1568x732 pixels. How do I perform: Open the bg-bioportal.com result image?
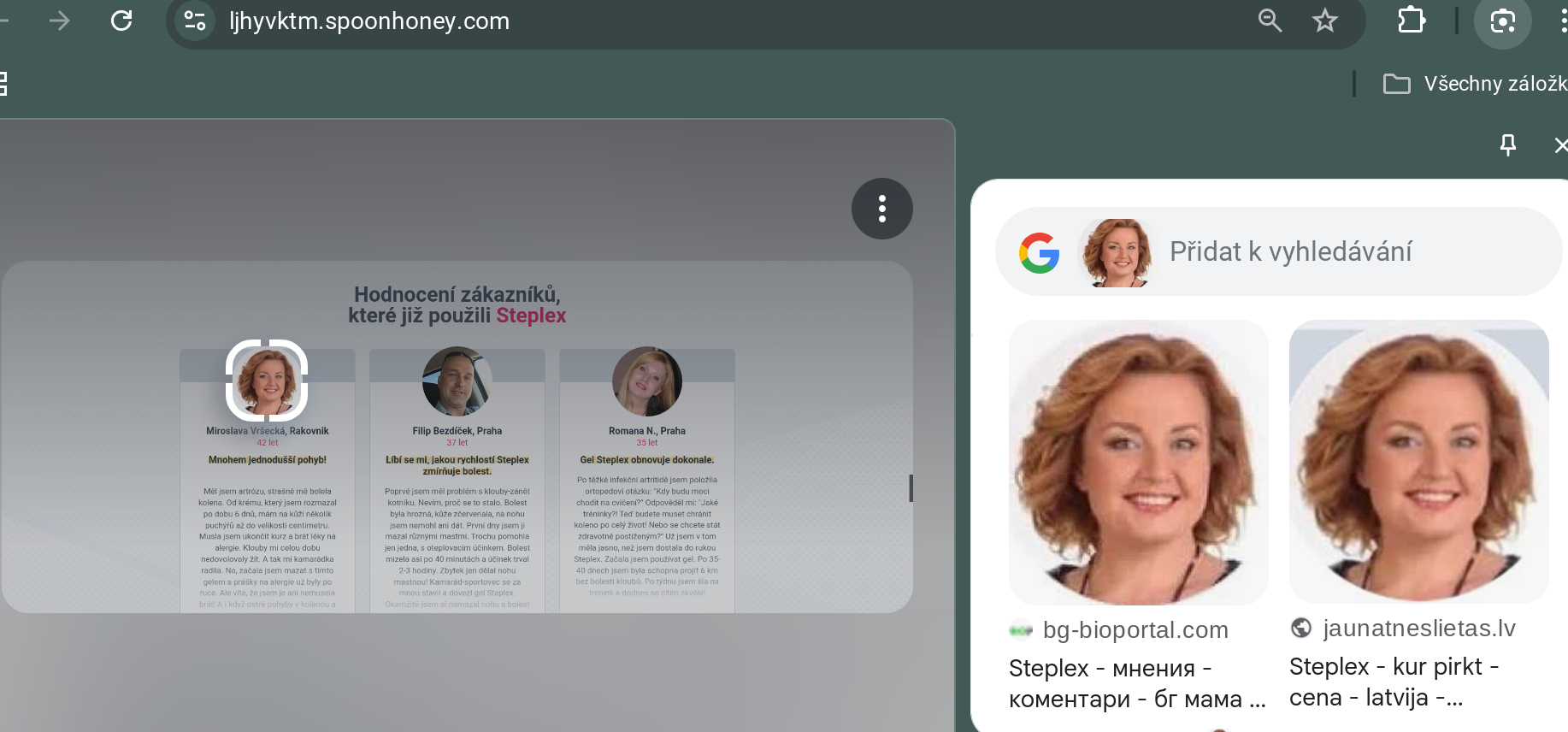pos(1139,463)
